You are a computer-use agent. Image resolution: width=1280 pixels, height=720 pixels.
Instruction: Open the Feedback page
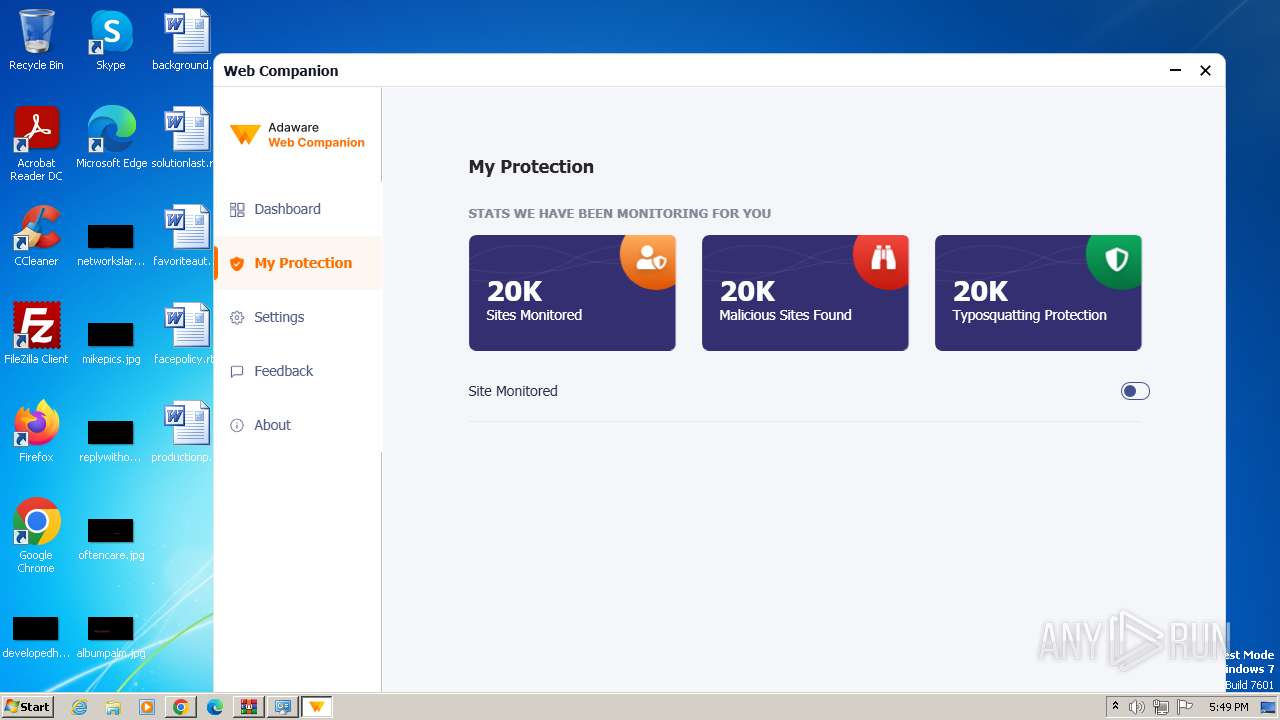click(x=298, y=371)
